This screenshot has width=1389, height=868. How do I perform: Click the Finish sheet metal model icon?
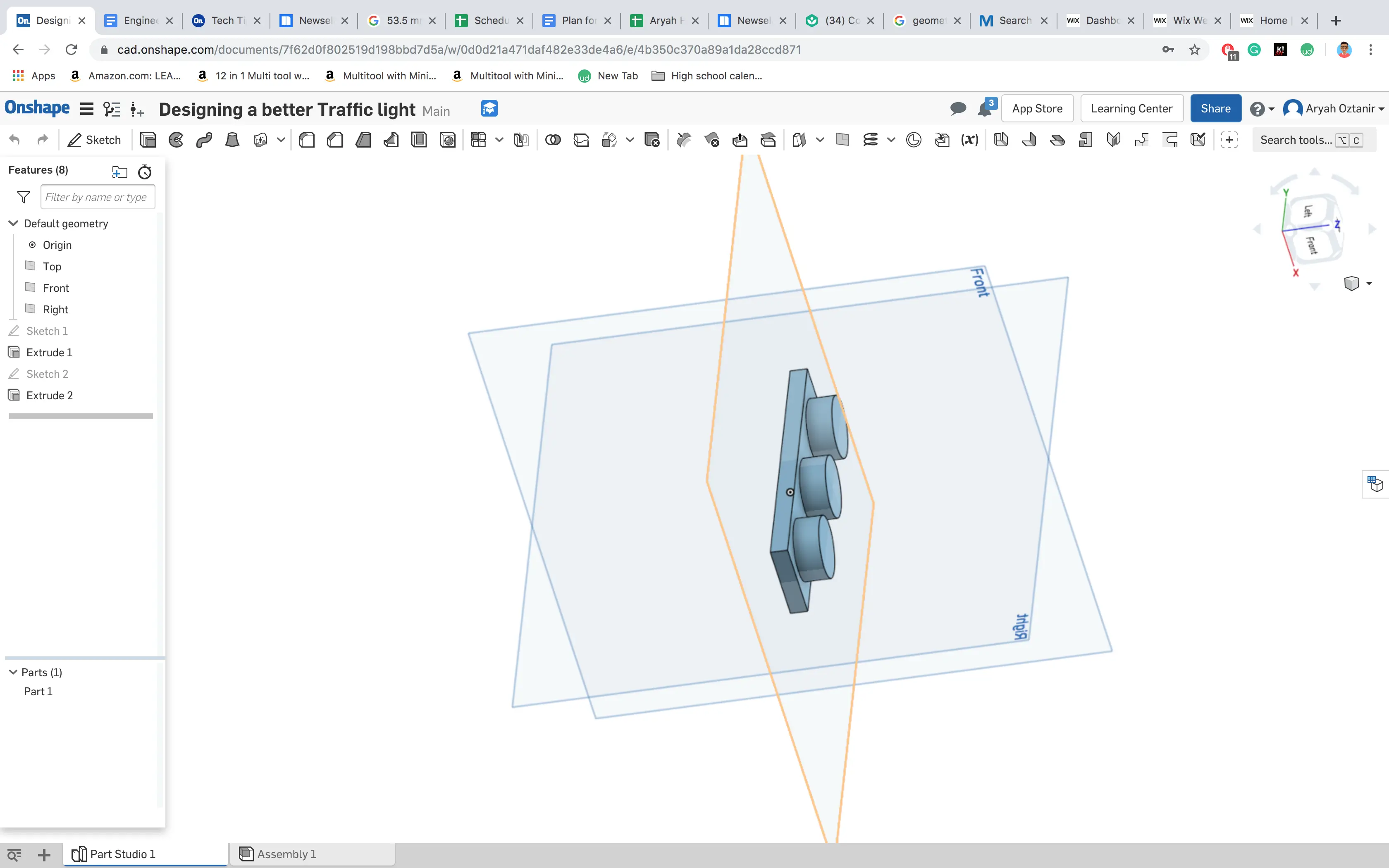pyautogui.click(x=1198, y=140)
